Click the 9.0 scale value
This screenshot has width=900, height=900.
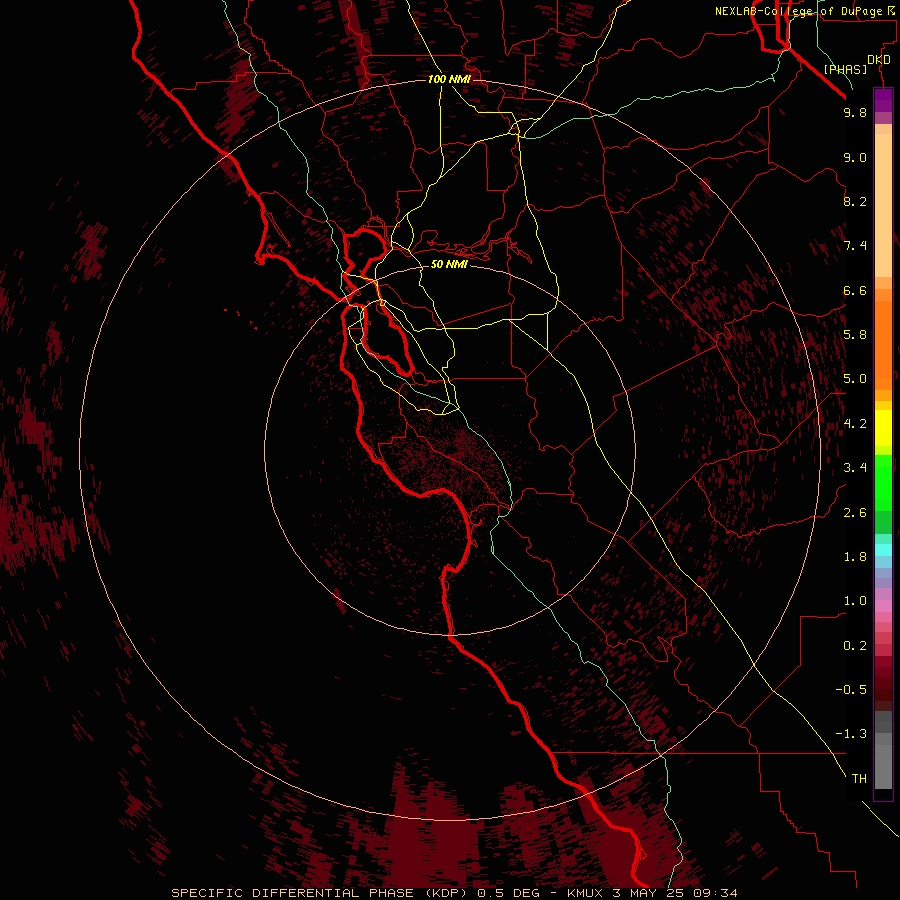[855, 157]
